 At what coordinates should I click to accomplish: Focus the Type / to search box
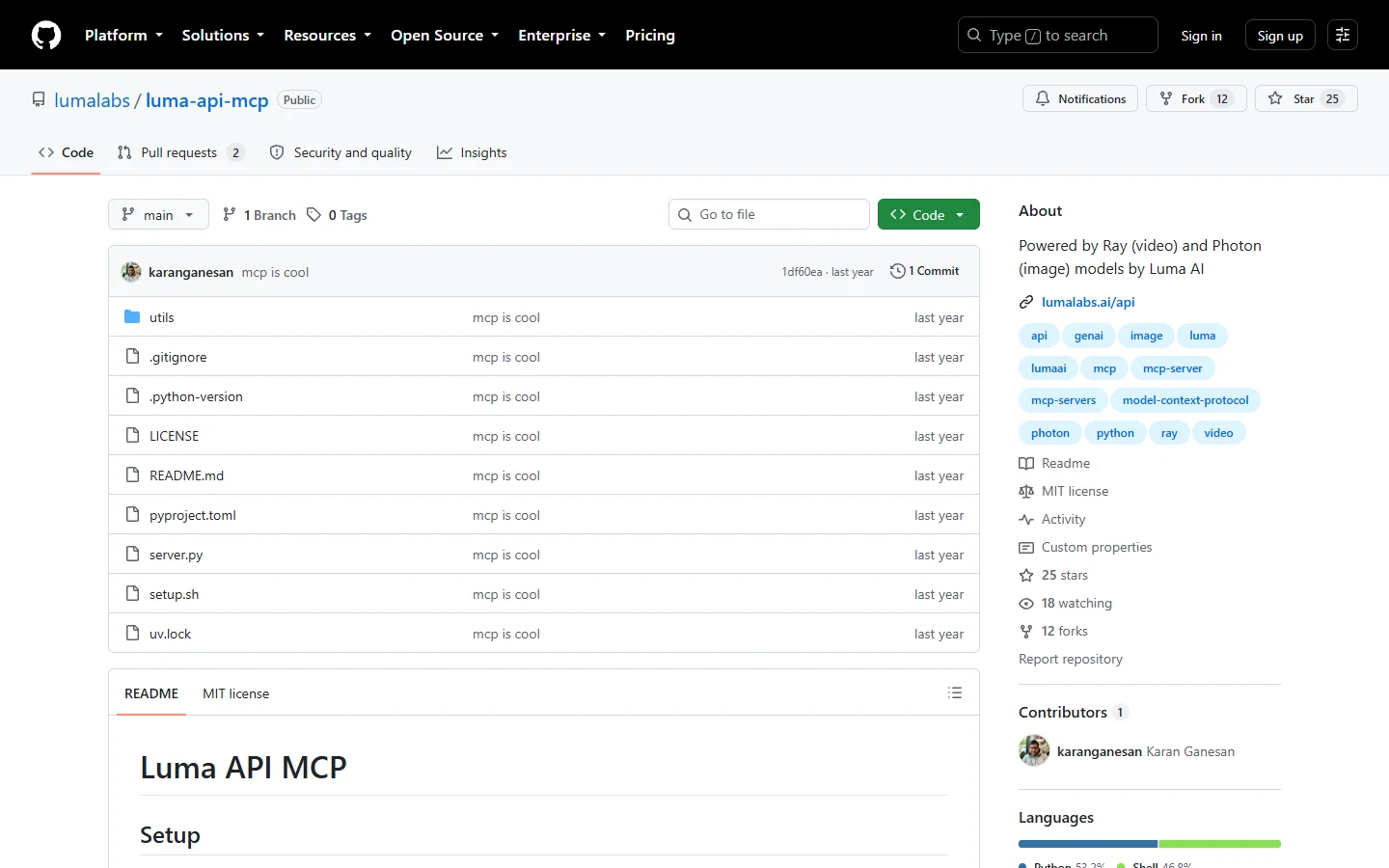click(x=1057, y=35)
